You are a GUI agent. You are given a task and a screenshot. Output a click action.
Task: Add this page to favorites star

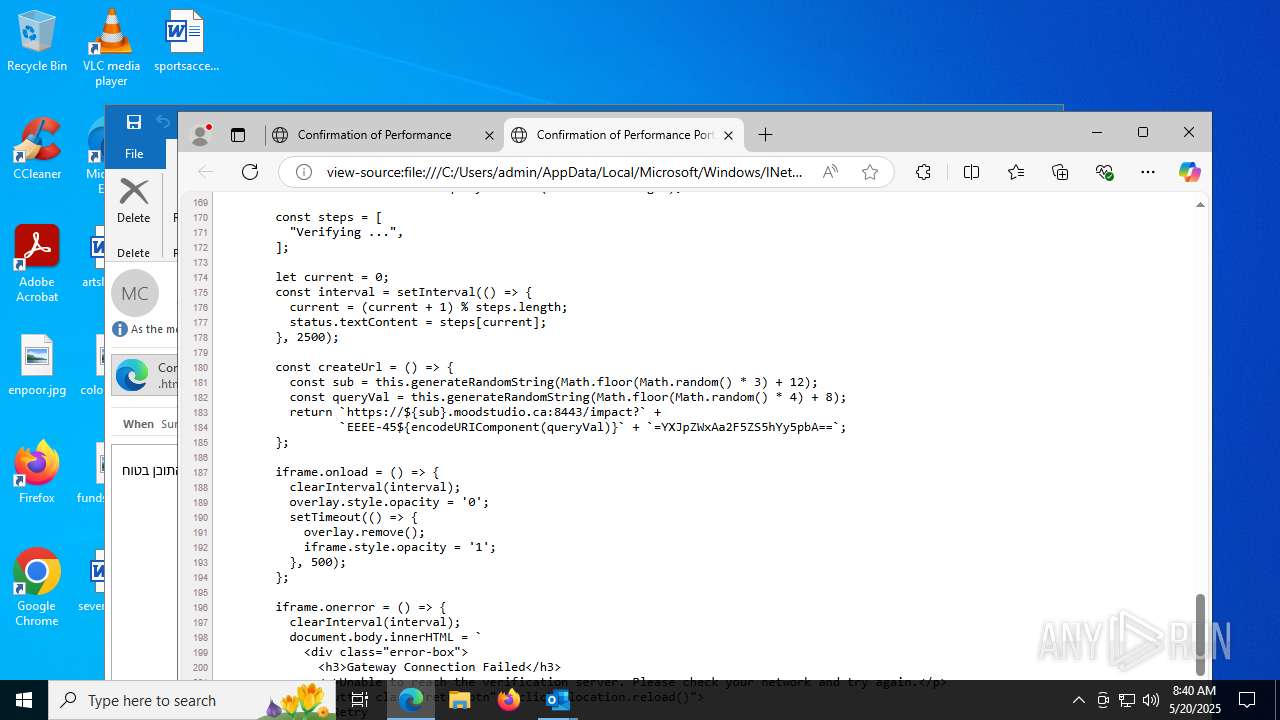[x=870, y=172]
